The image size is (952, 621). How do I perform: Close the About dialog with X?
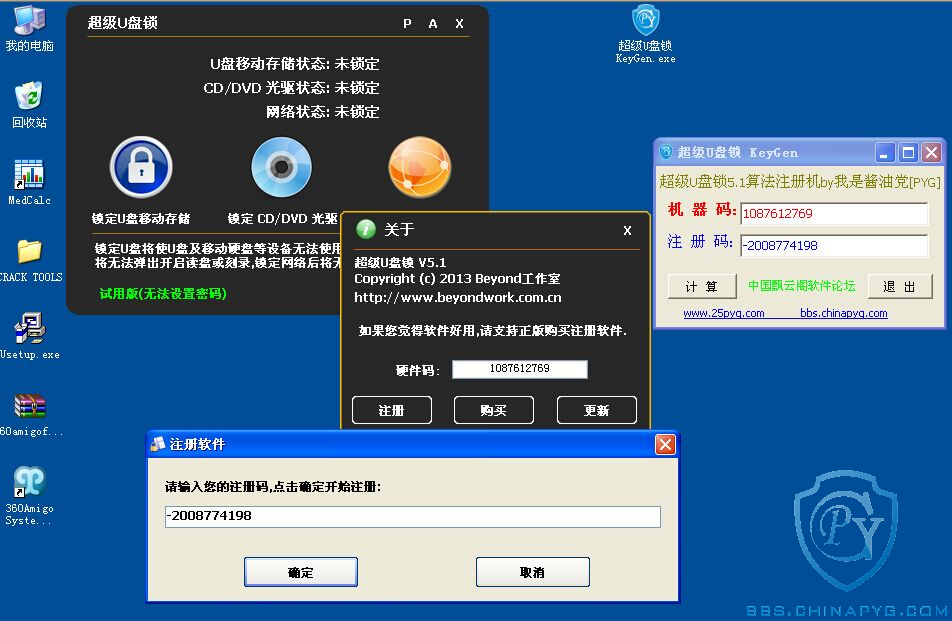[627, 230]
